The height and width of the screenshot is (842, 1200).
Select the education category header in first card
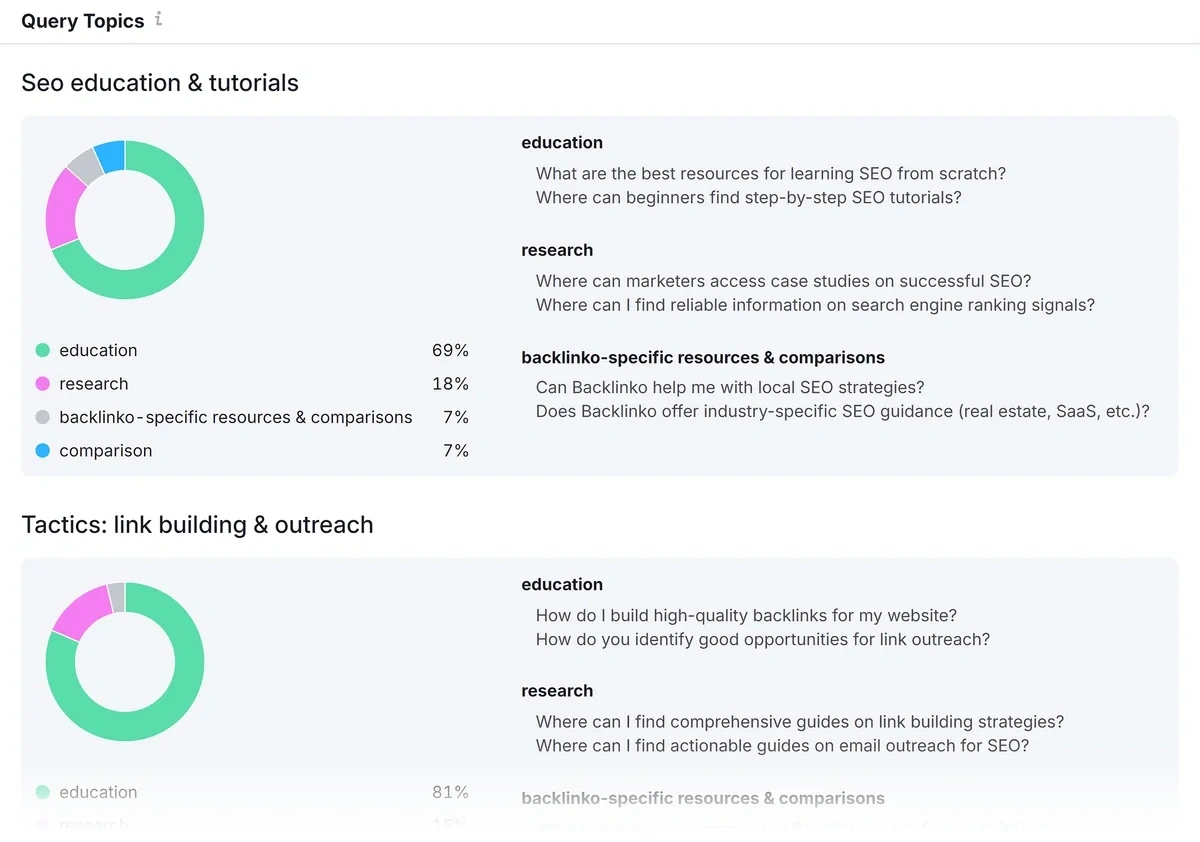pos(562,142)
